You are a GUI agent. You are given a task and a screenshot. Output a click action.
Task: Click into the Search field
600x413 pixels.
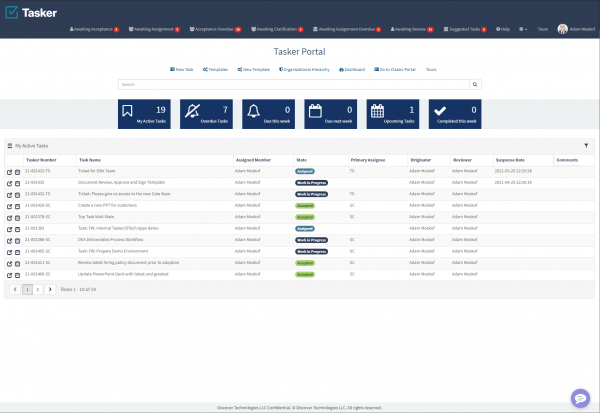pos(294,84)
